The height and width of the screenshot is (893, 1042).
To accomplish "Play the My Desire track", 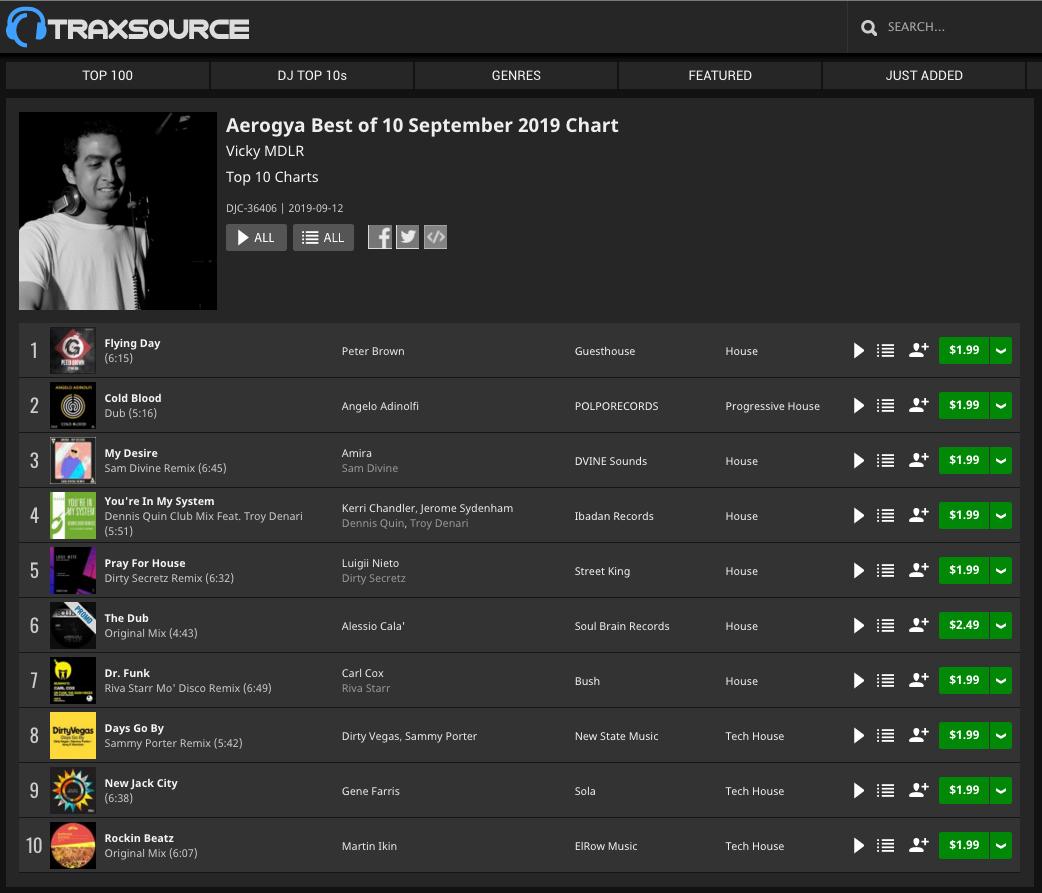I will coord(859,460).
